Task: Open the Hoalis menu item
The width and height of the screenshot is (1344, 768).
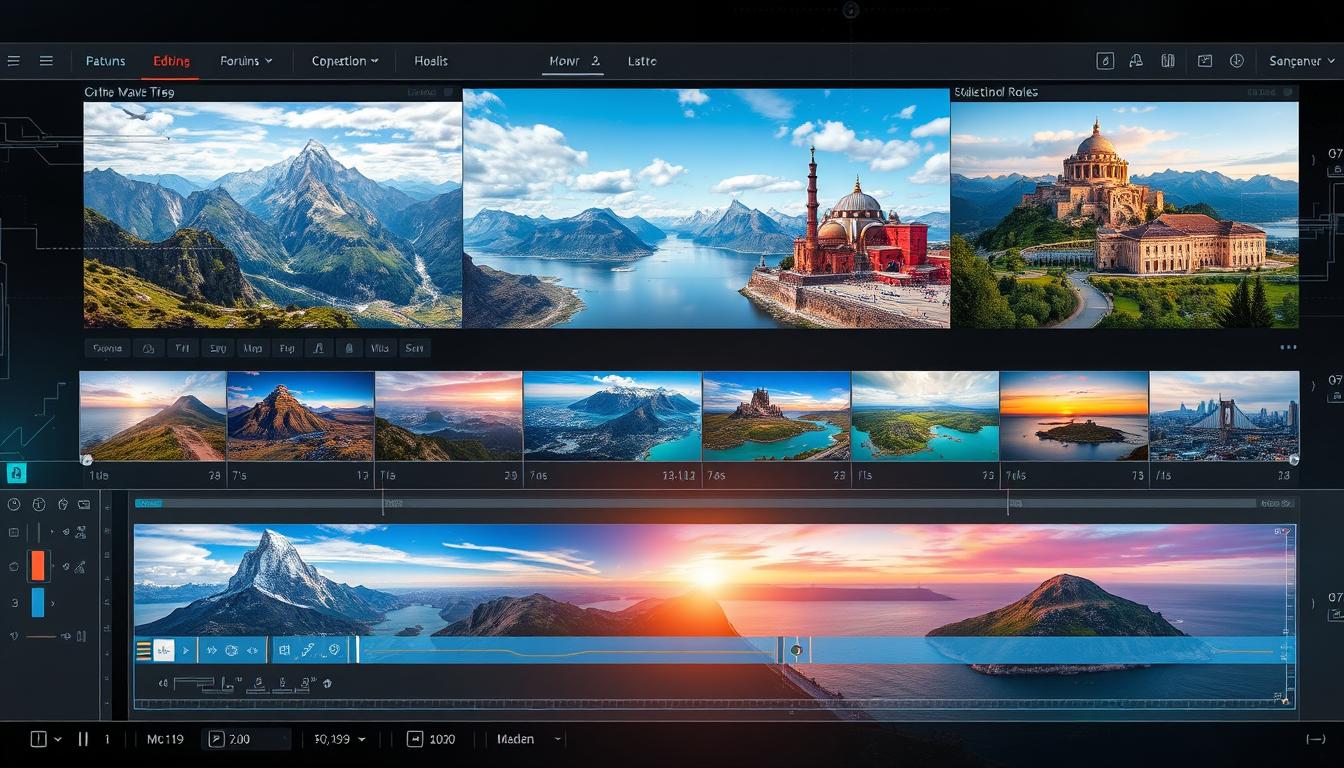Action: pos(431,61)
